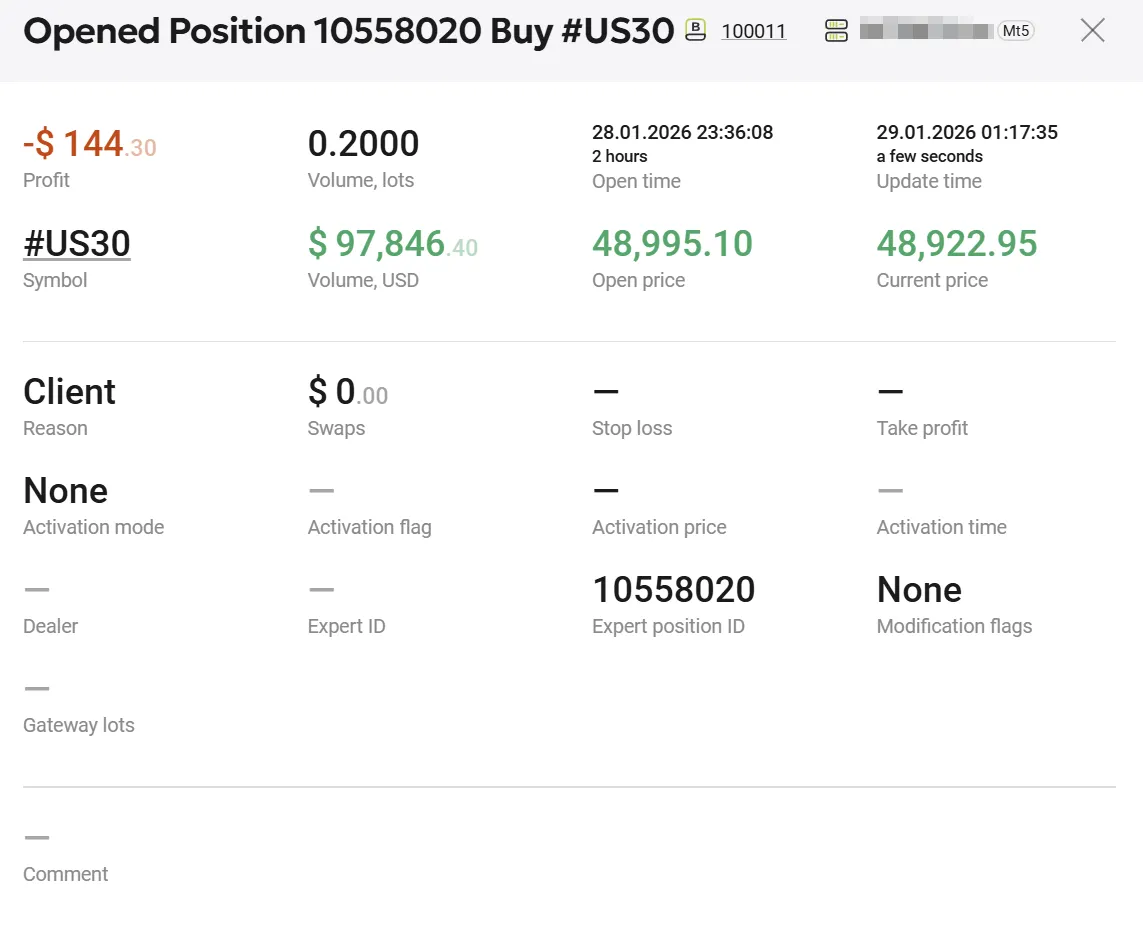Click the server icon in the header
This screenshot has height=940, width=1143.
836,31
